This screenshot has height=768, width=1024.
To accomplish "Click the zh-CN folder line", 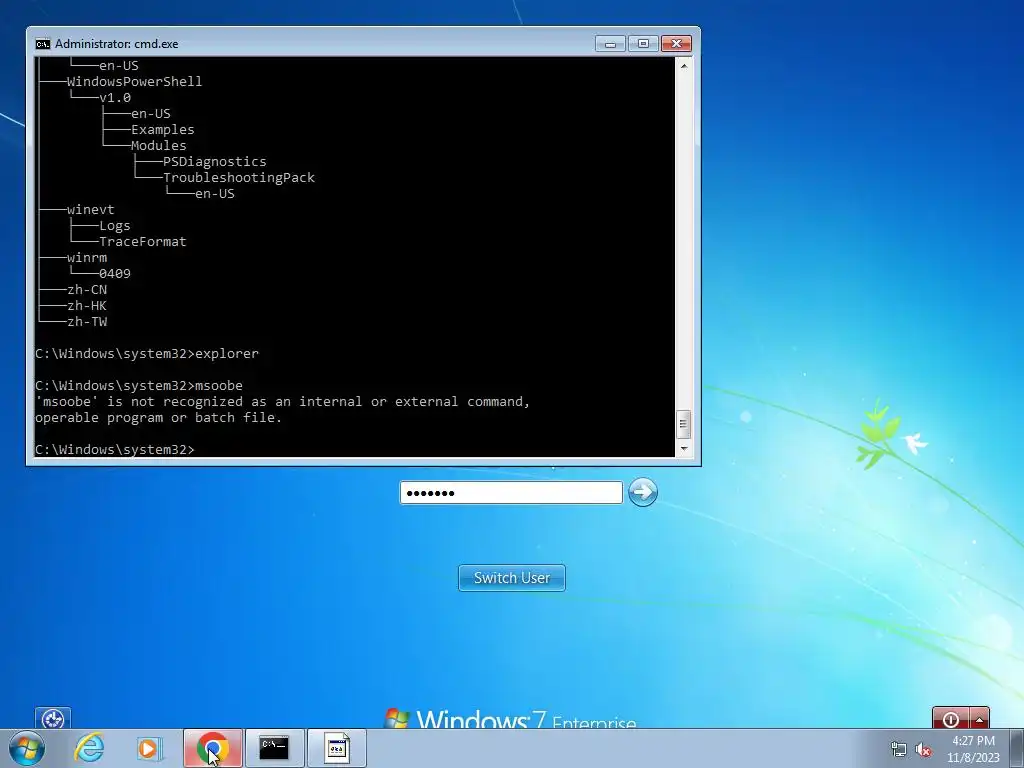I will [87, 289].
